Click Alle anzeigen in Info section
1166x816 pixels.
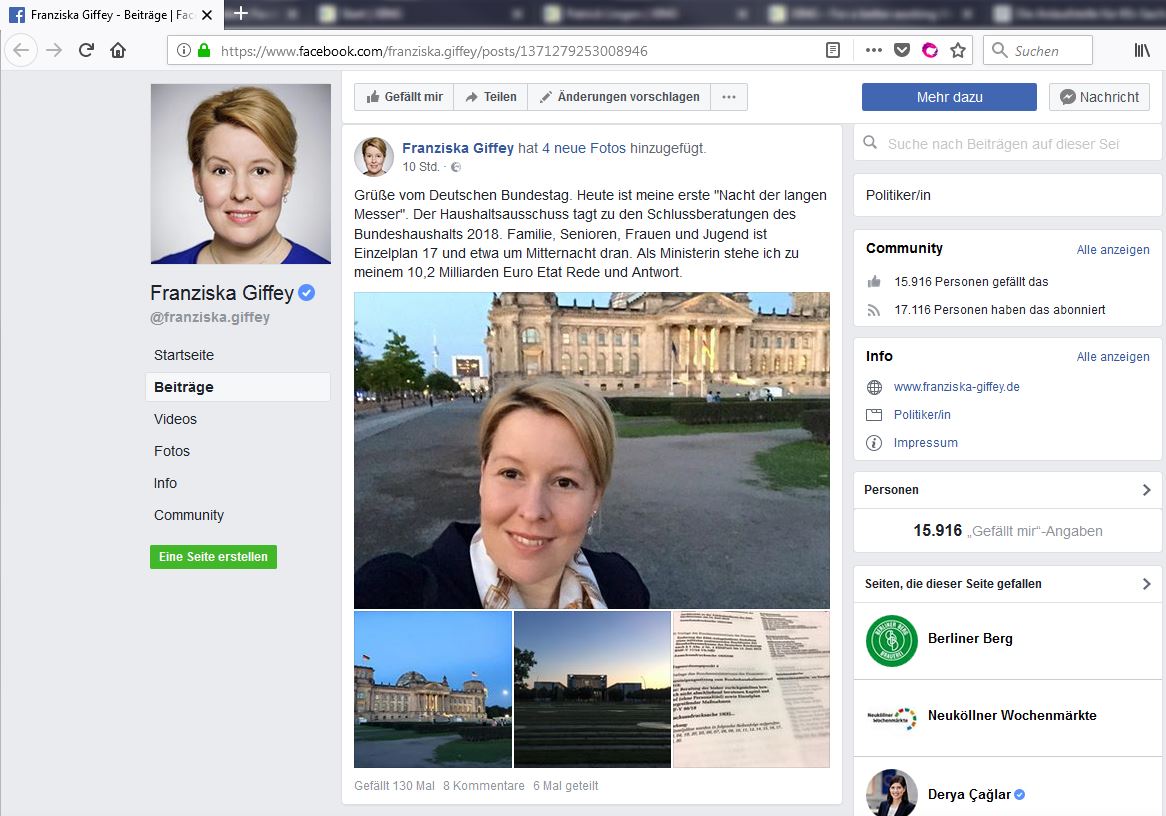coord(1112,356)
